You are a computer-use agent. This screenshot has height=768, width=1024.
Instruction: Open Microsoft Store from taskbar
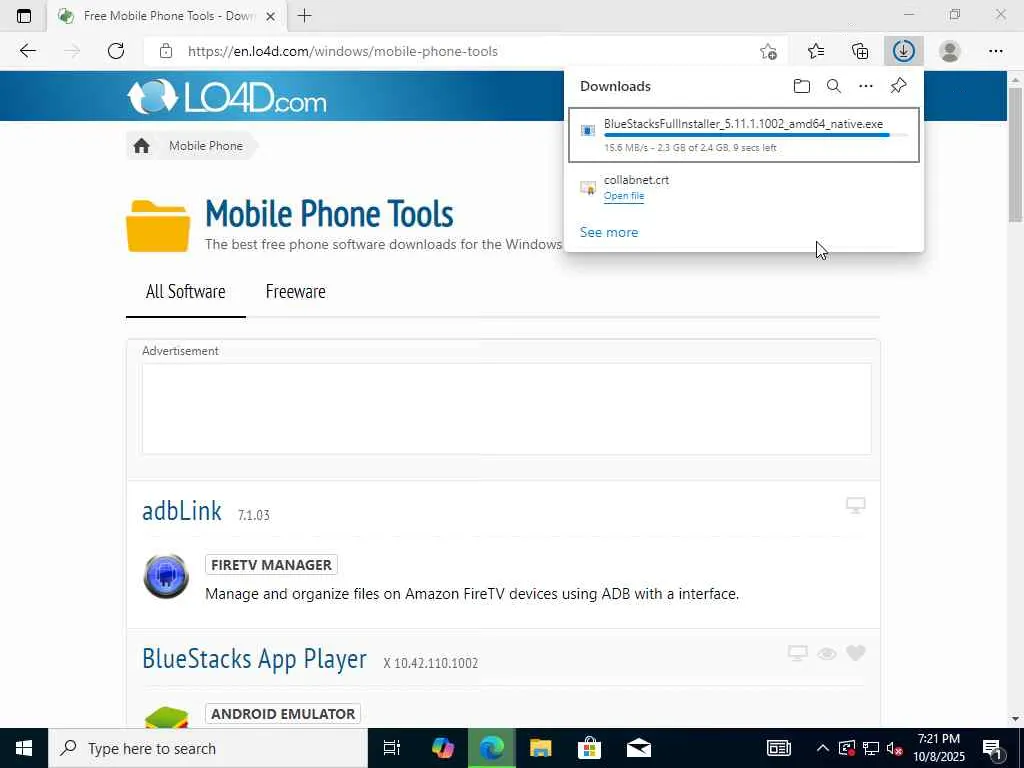[590, 748]
